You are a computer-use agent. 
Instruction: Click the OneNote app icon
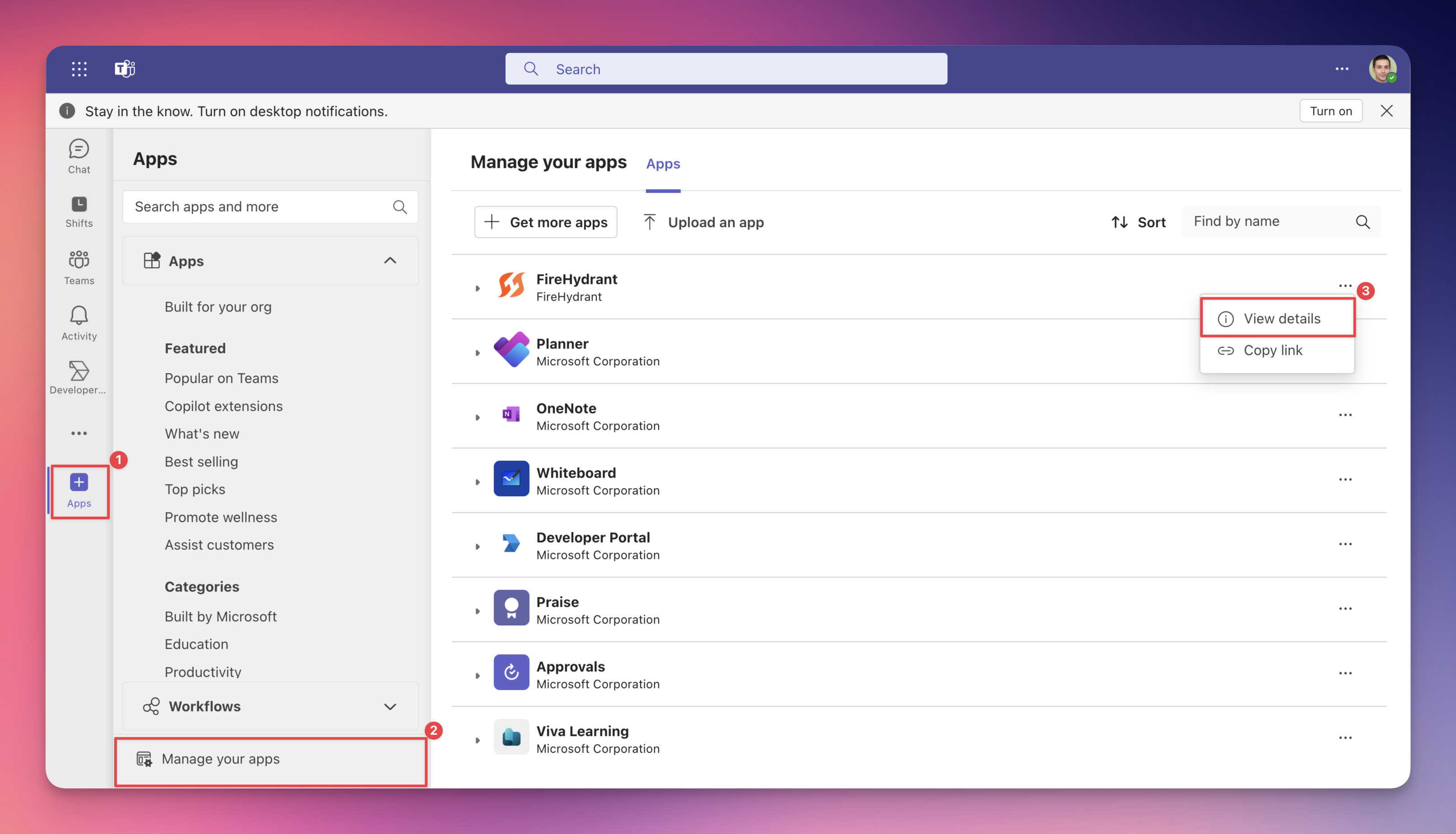point(511,414)
